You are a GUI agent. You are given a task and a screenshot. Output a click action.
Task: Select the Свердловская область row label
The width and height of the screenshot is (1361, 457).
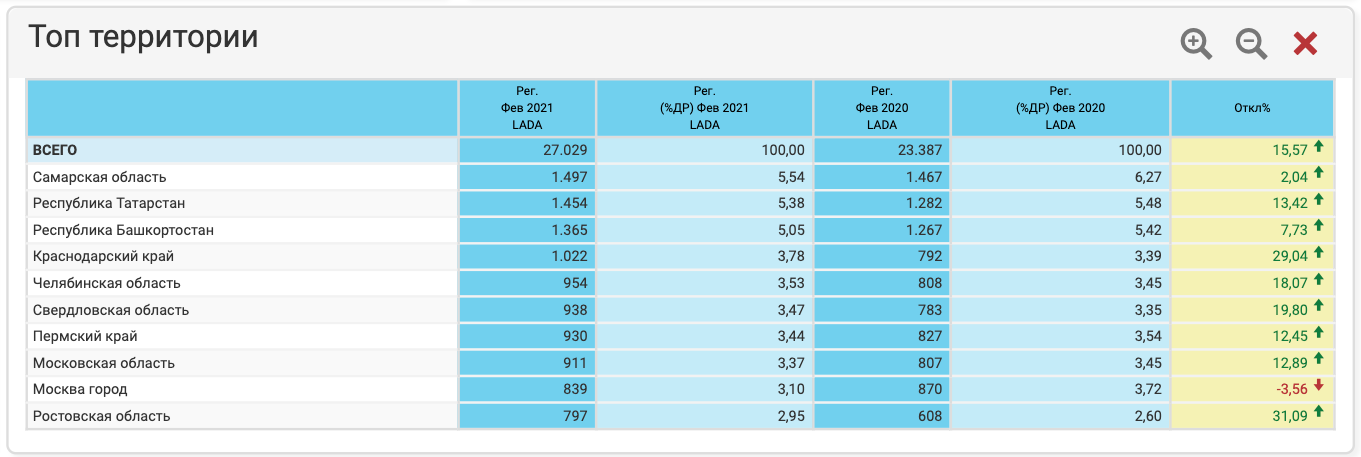coord(111,310)
